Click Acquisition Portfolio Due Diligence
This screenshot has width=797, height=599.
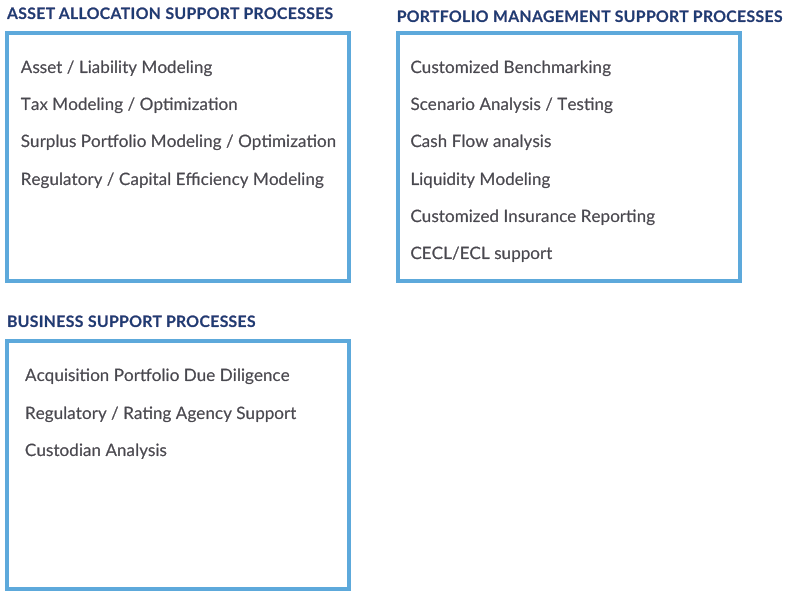(x=157, y=376)
